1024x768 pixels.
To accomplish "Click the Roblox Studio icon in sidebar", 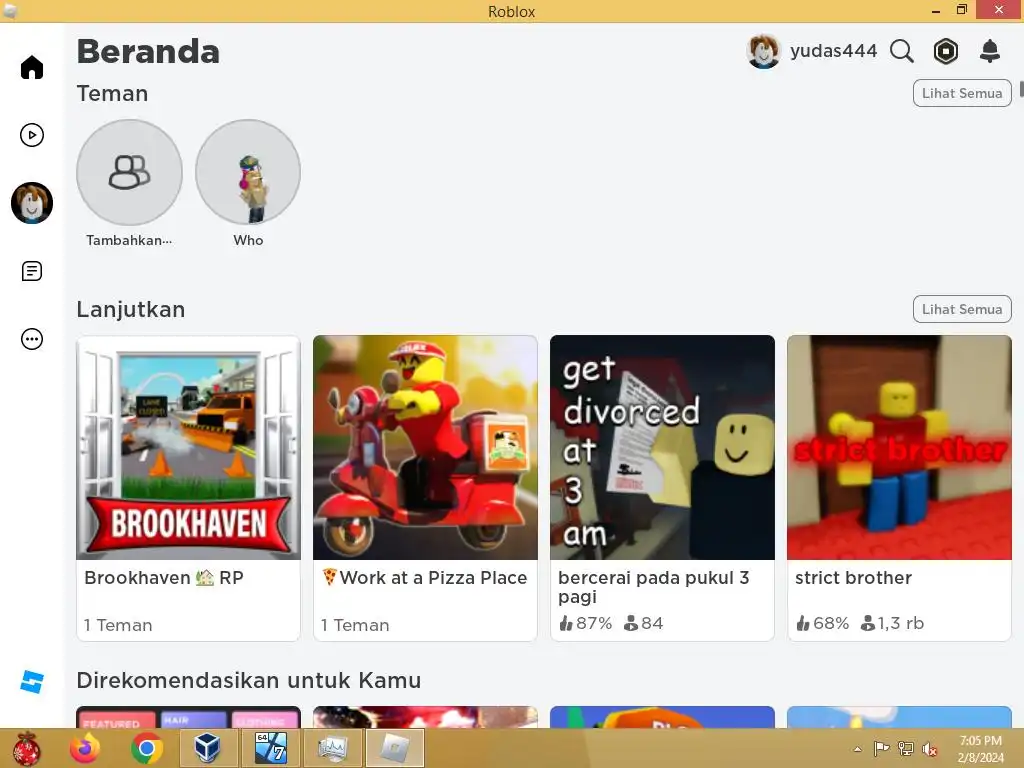I will pos(31,682).
